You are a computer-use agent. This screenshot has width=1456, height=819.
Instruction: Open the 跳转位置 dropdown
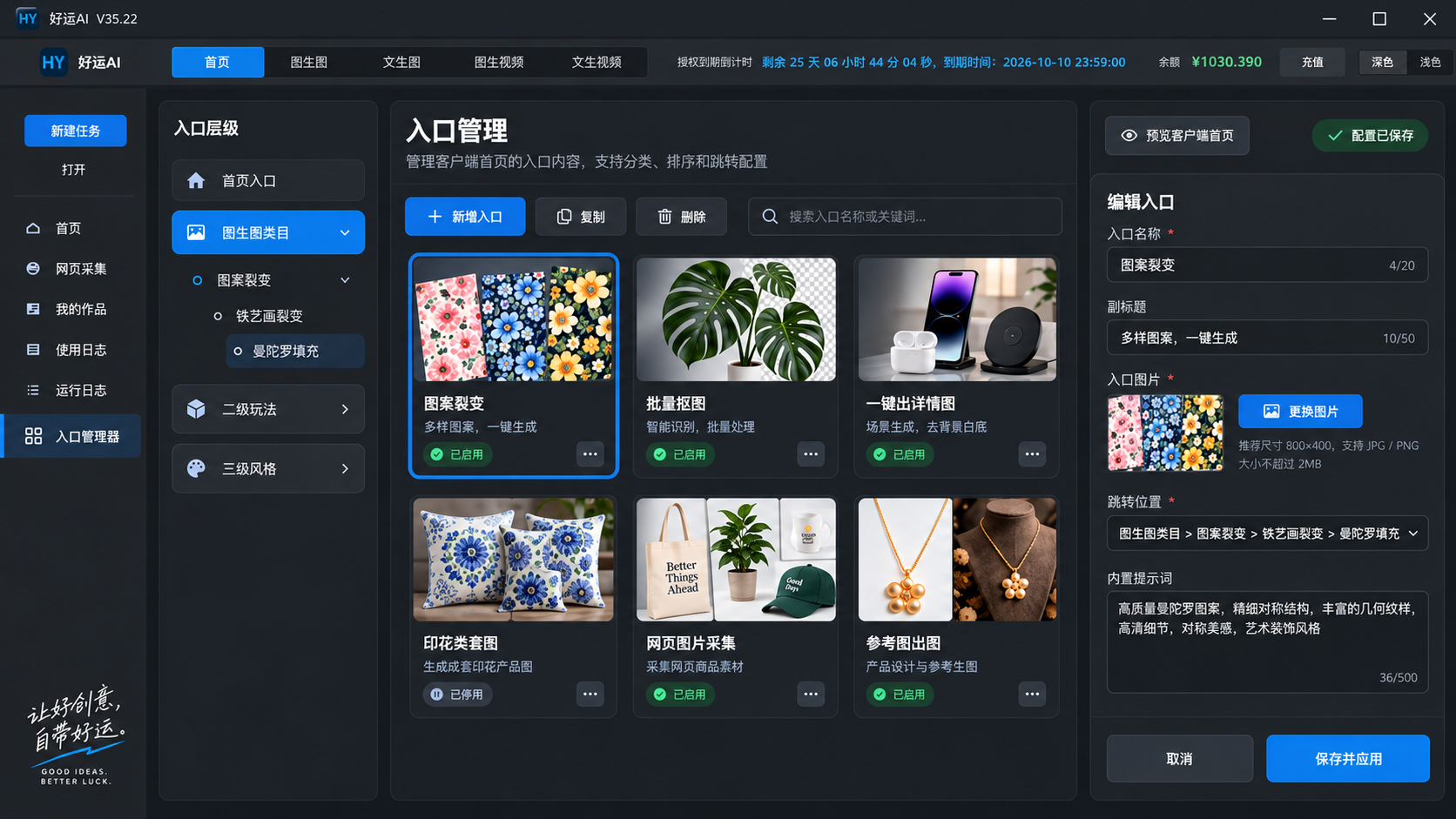(x=1267, y=534)
